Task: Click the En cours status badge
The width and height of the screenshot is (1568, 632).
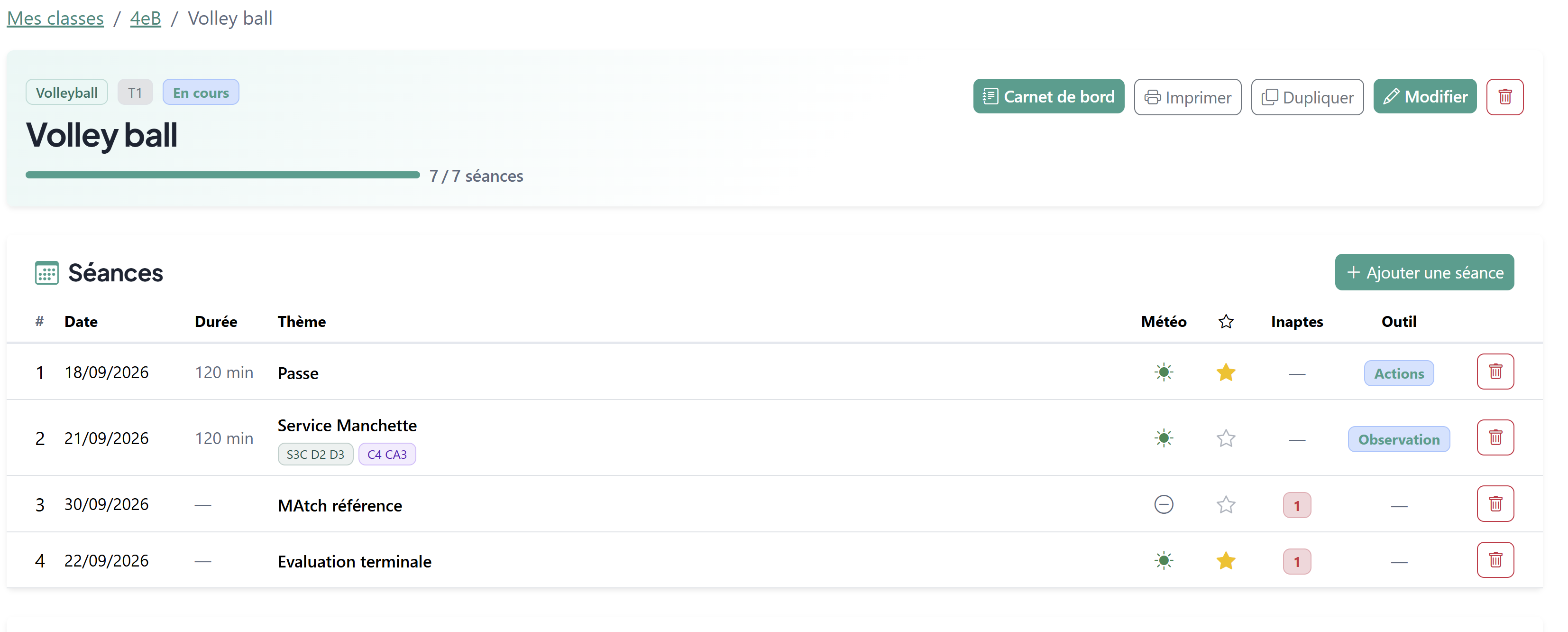Action: coord(200,93)
